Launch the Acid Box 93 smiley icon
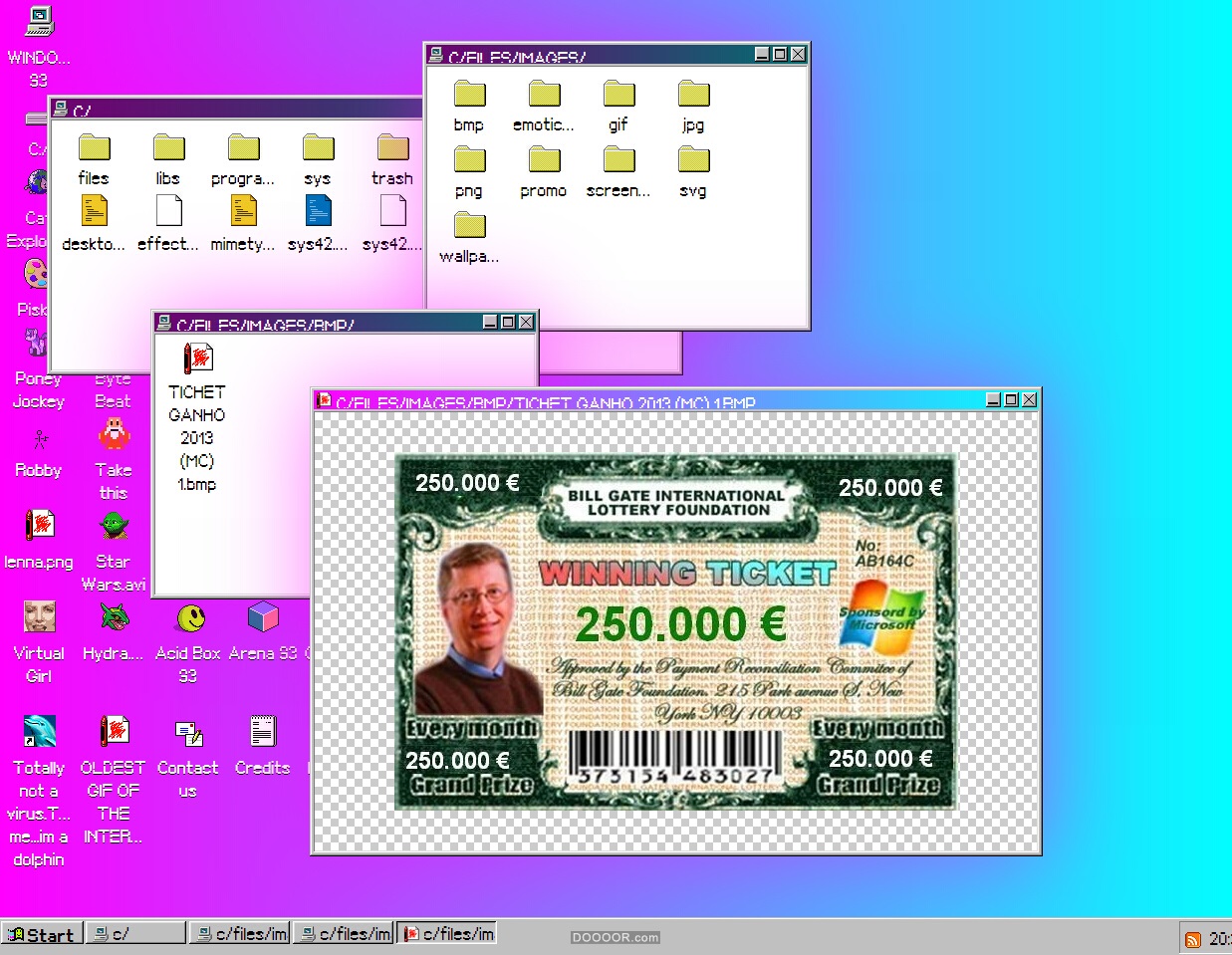 [190, 617]
